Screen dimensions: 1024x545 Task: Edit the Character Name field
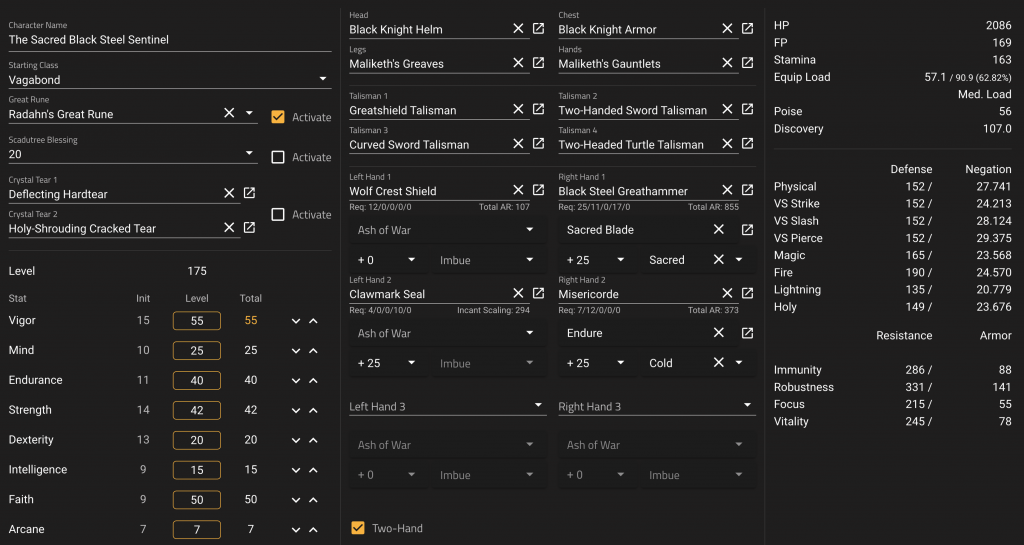tap(170, 39)
